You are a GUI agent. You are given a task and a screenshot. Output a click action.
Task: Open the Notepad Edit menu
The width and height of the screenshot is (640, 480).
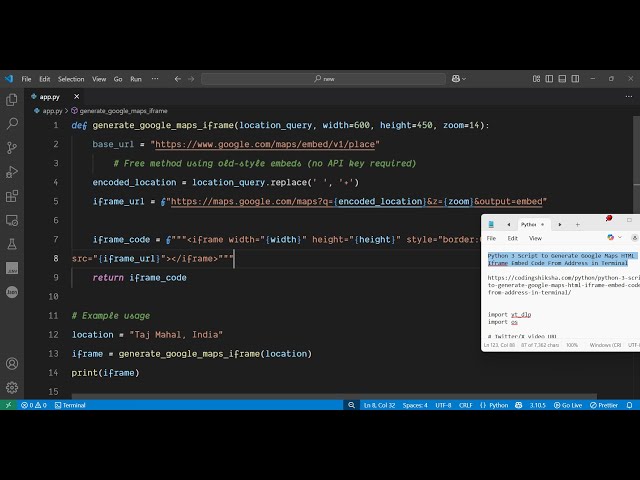click(x=513, y=238)
